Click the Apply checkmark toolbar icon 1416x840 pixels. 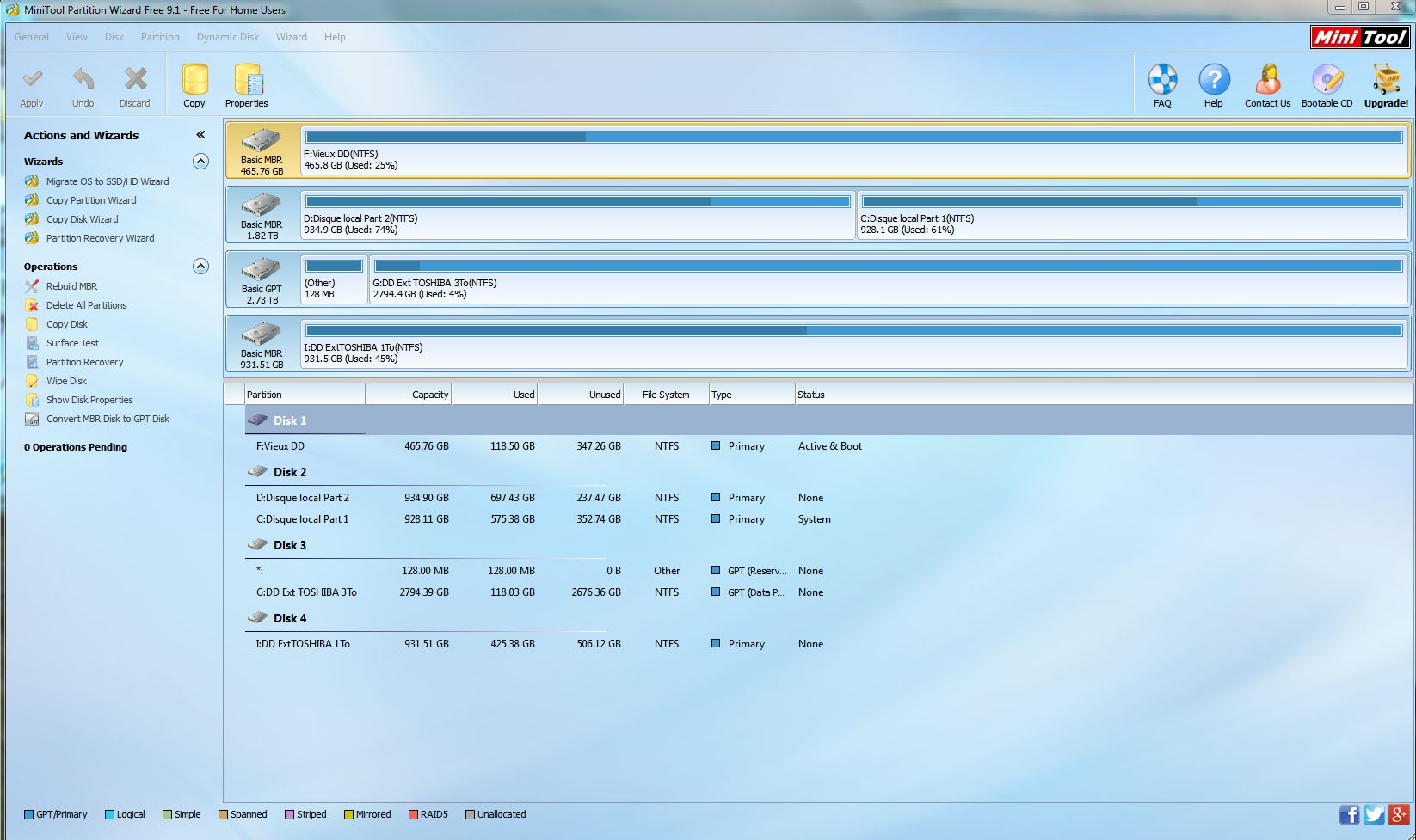click(32, 79)
